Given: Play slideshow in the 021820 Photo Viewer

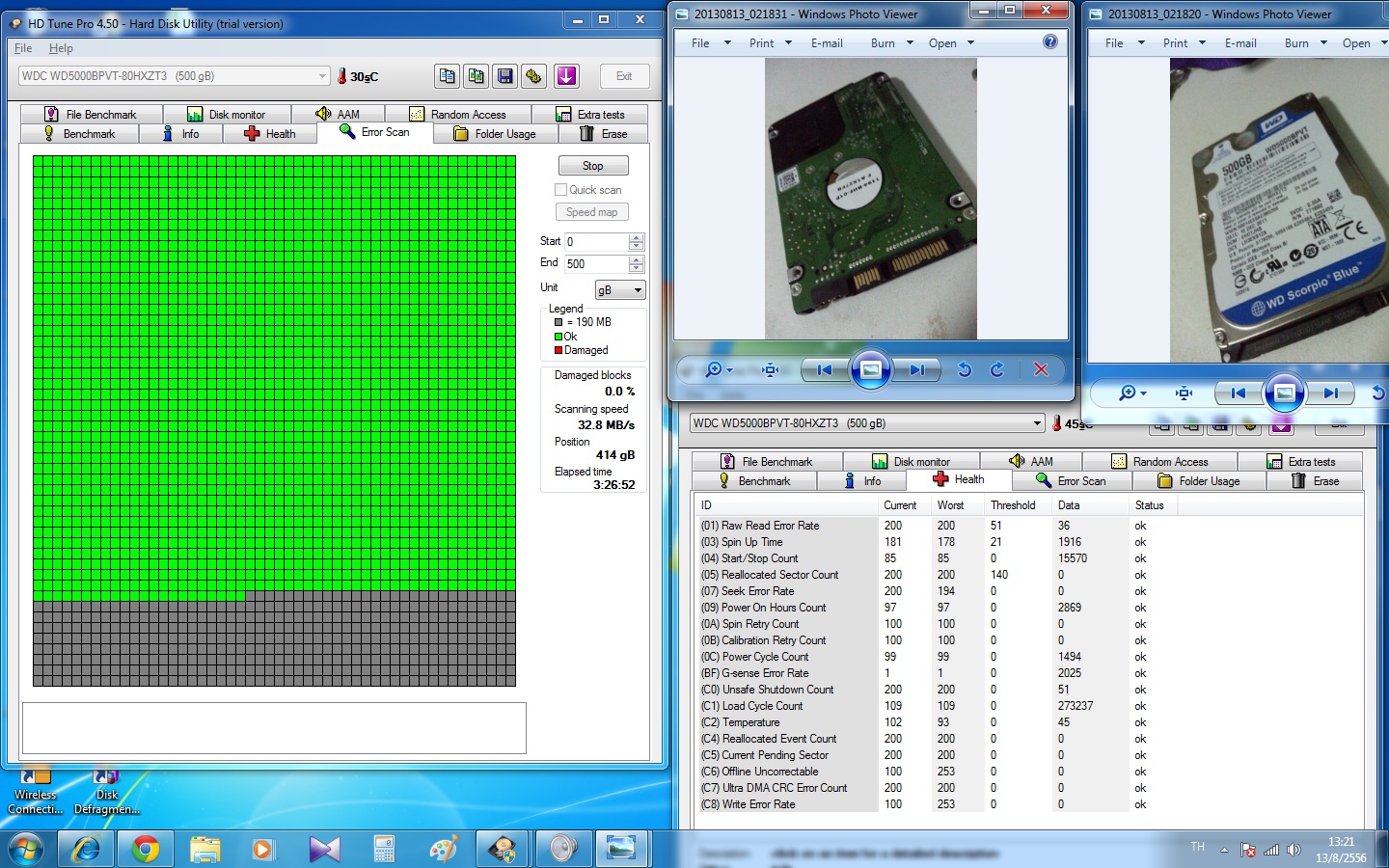Looking at the screenshot, I should (x=1284, y=393).
